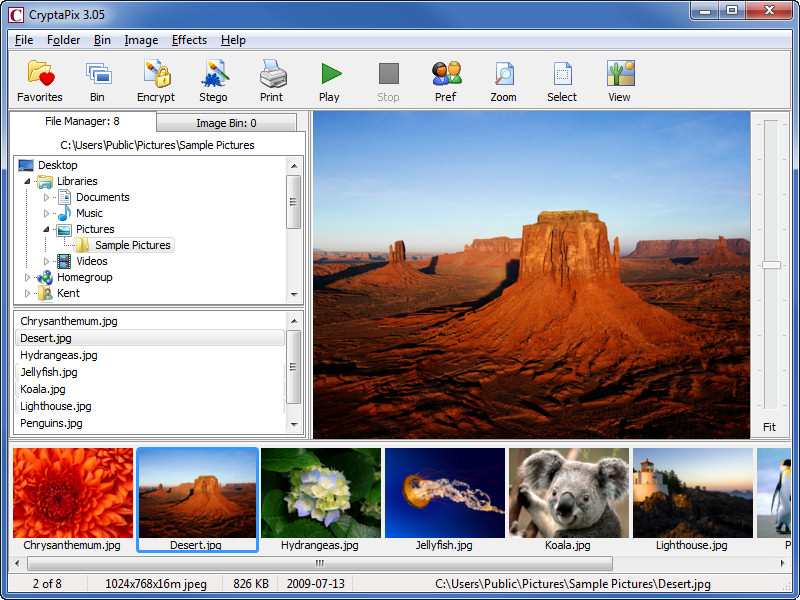Expand the Documents folder
Viewport: 800px width, 600px height.
[x=46, y=197]
